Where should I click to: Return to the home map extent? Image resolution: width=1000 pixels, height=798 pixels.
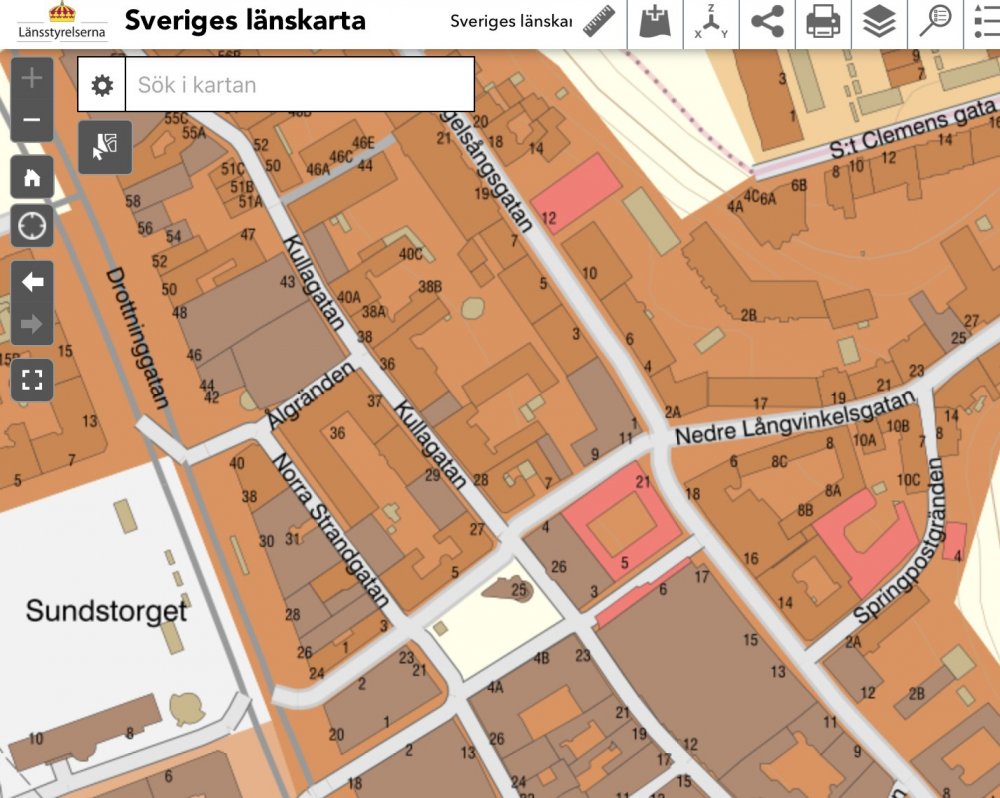pos(32,178)
